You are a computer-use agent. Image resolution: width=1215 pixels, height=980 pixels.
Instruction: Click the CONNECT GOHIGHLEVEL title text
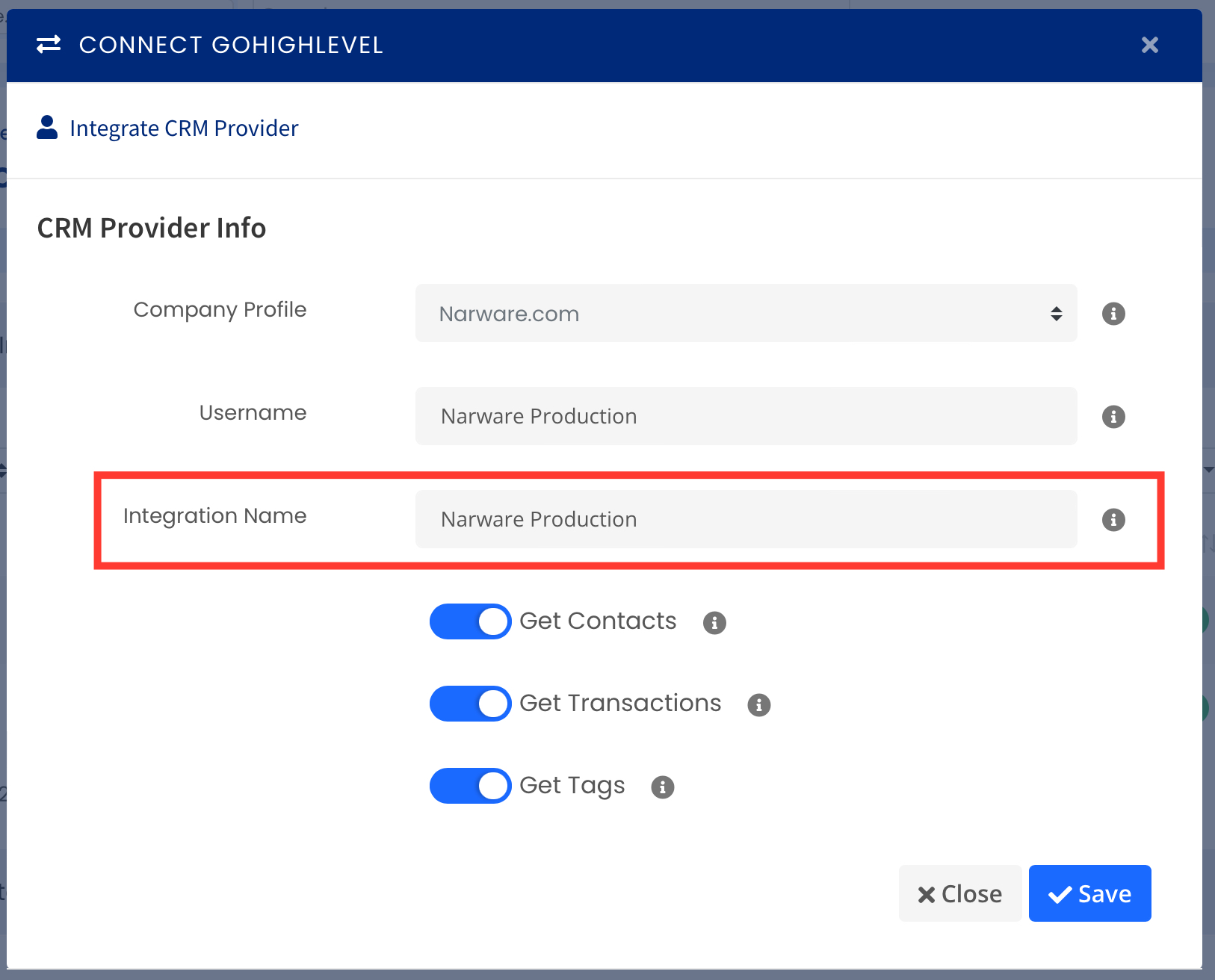pos(231,45)
